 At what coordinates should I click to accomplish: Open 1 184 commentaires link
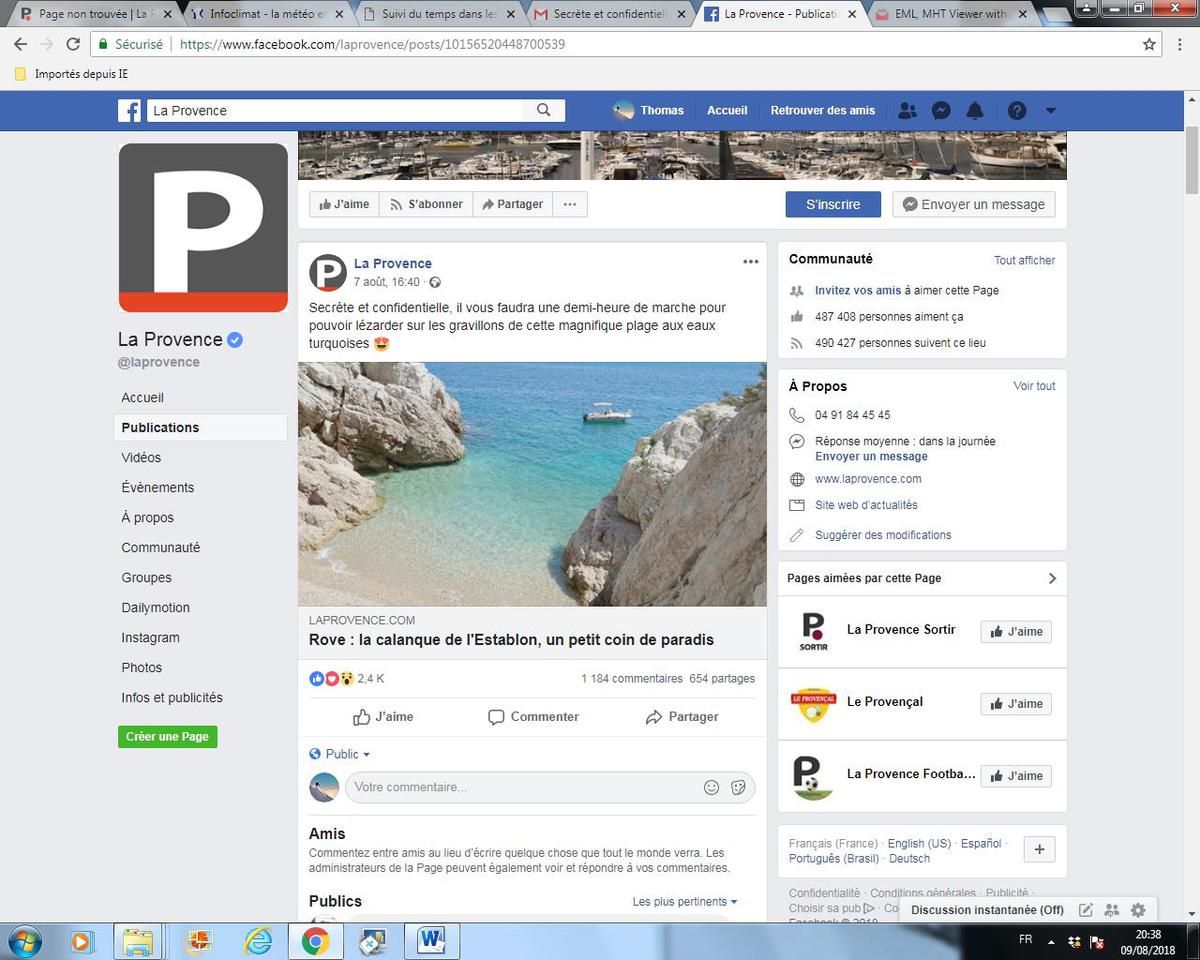click(632, 678)
